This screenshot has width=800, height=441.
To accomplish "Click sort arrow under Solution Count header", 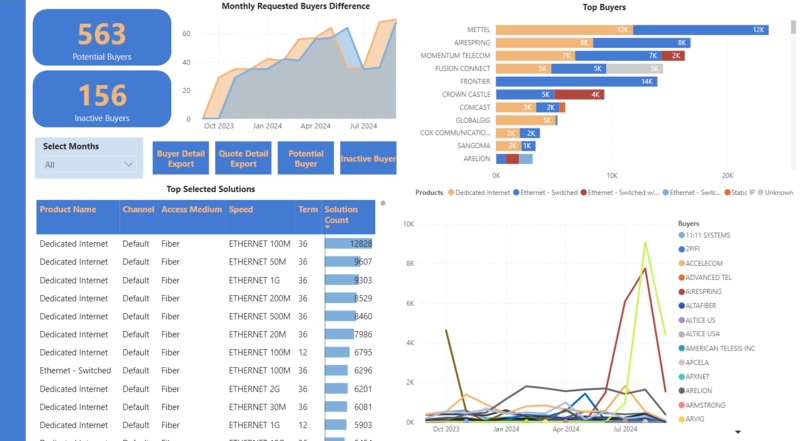I will [x=327, y=227].
